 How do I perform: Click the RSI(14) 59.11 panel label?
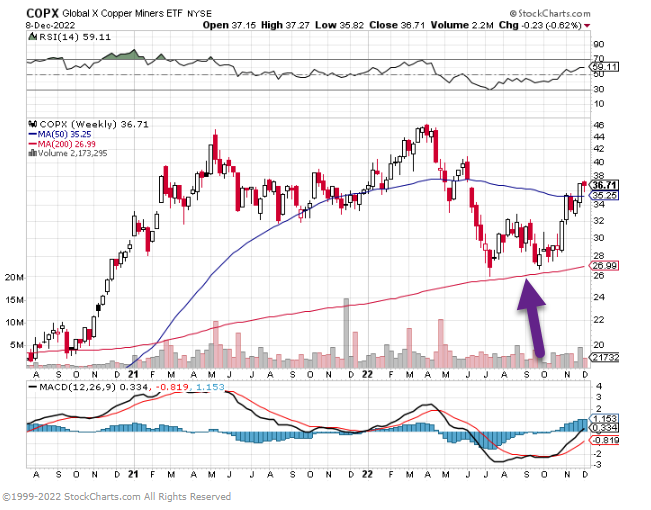(75, 37)
